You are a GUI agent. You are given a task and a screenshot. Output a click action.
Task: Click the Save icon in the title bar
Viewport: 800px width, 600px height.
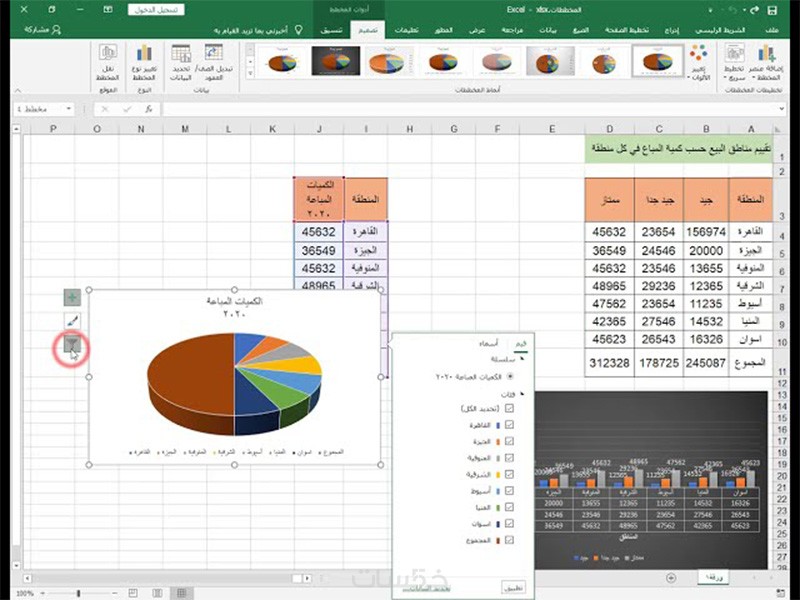pos(772,10)
